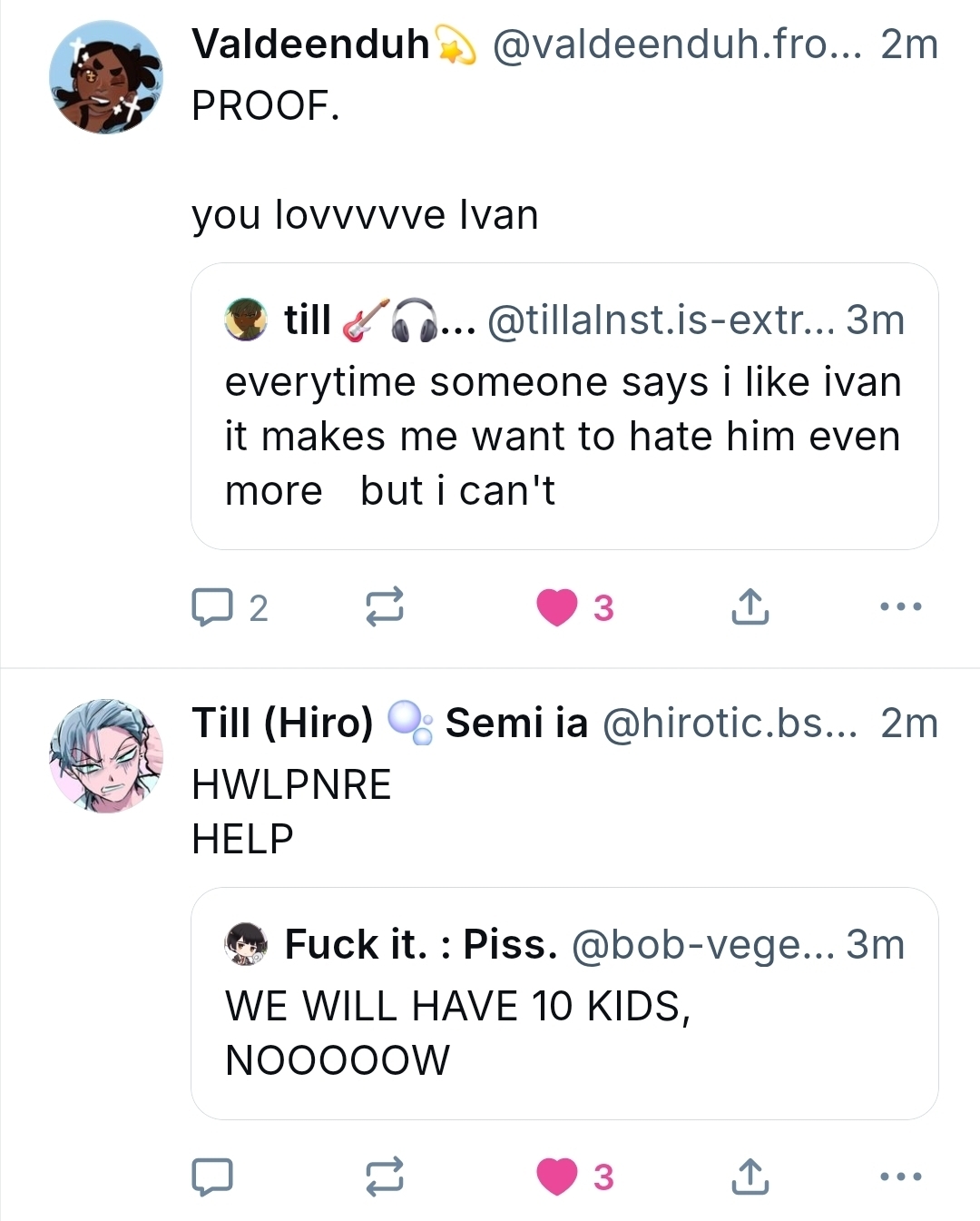Share Till (Hiro)'s post
This screenshot has width=980, height=1221.
click(x=750, y=1177)
